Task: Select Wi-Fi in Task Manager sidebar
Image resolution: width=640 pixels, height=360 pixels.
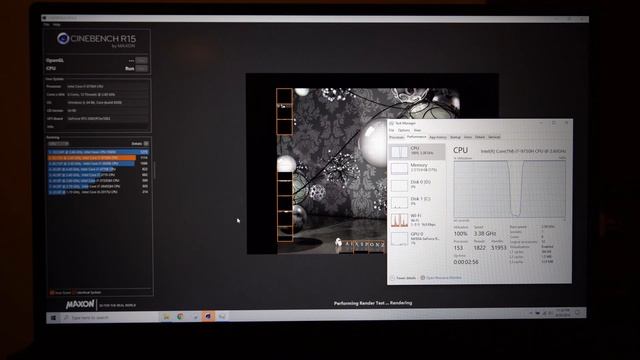Action: [x=417, y=220]
